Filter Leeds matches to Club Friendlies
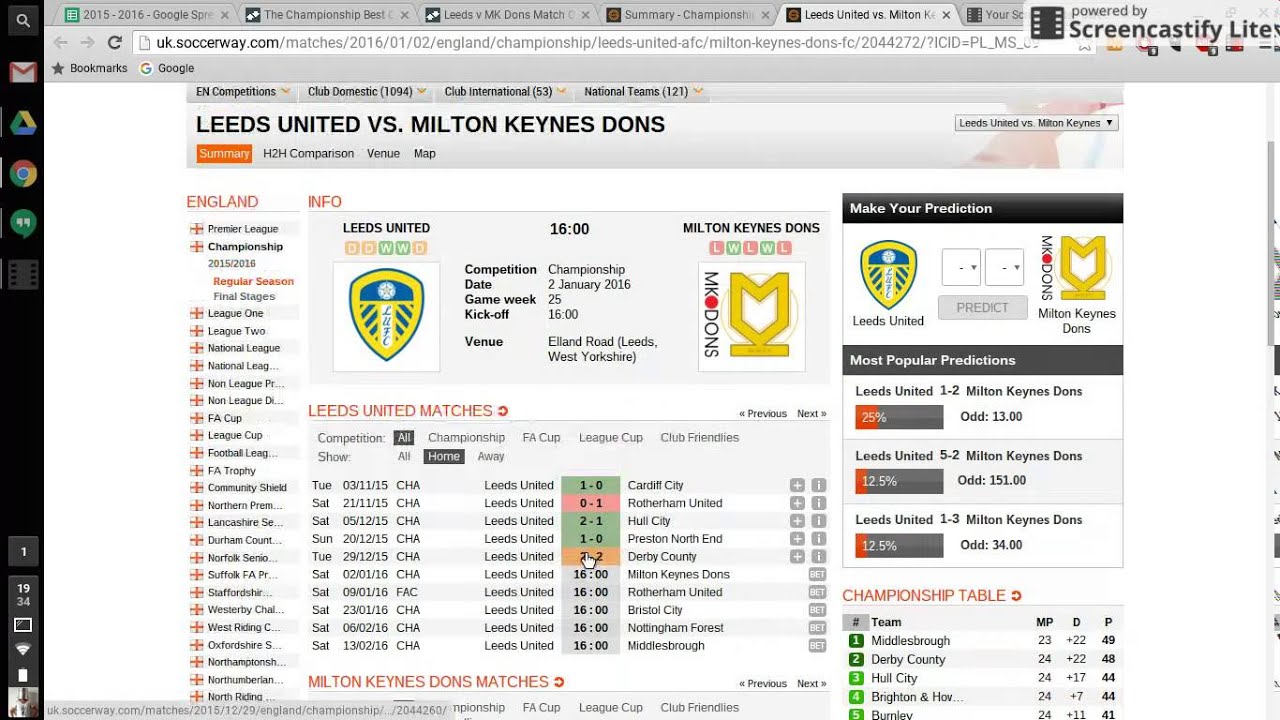The height and width of the screenshot is (720, 1280). click(699, 438)
